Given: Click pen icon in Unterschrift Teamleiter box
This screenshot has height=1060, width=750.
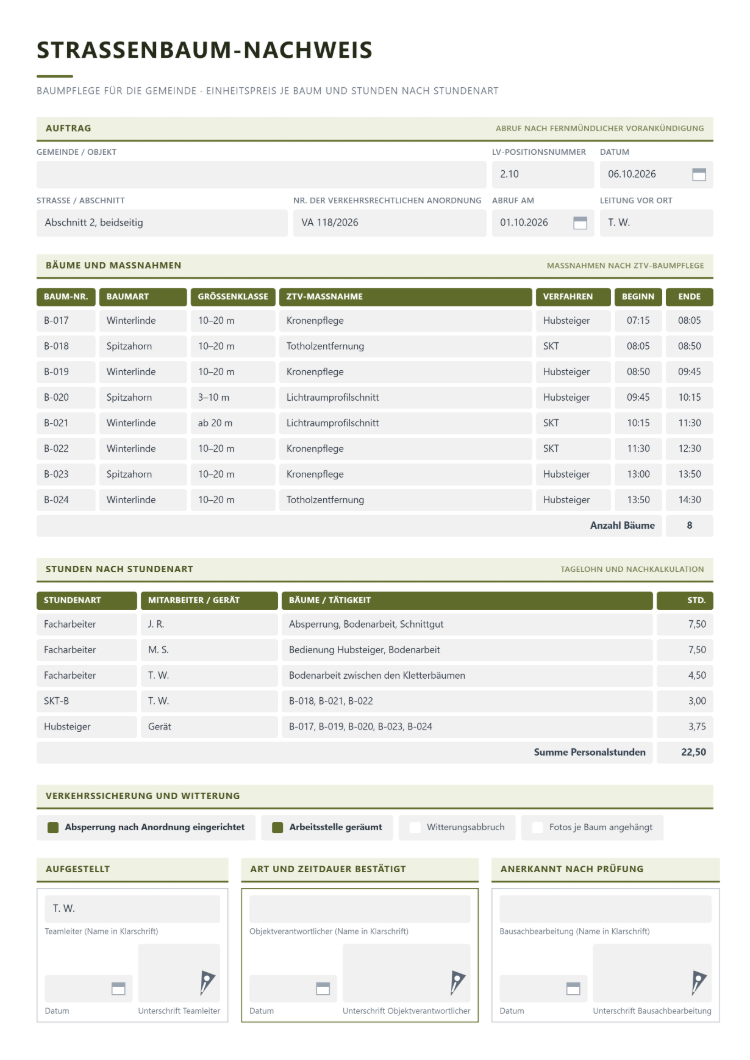Looking at the screenshot, I should pos(207,982).
